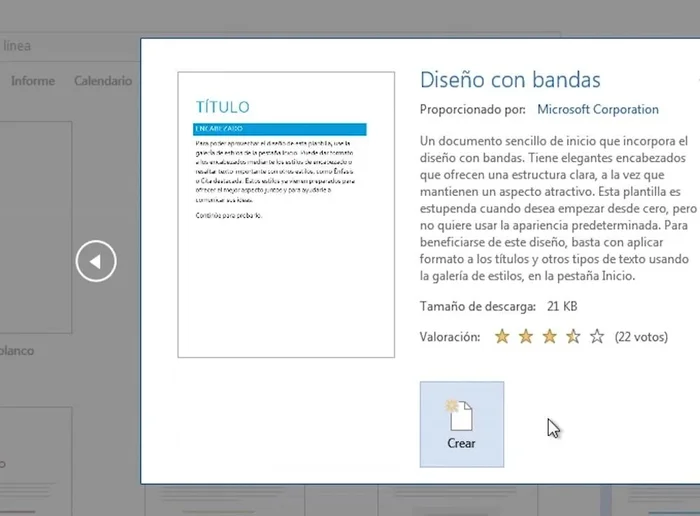
Task: Rate template with the first star
Action: click(x=502, y=337)
